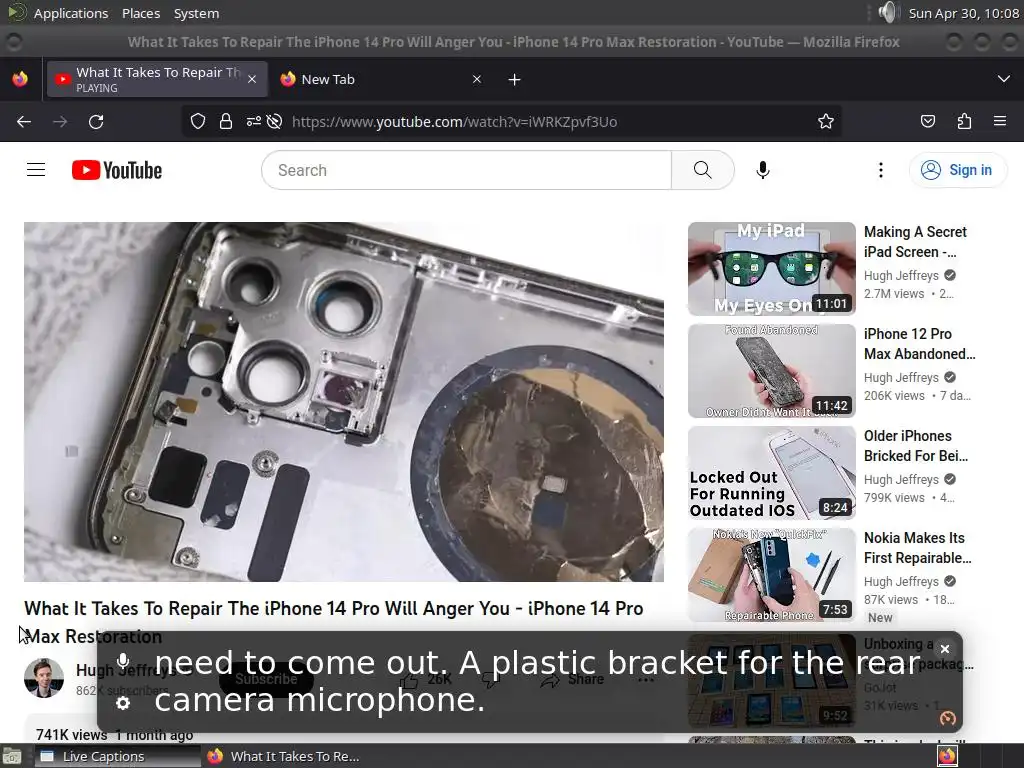Click into the YouTube Search field
The image size is (1024, 768).
pos(466,170)
